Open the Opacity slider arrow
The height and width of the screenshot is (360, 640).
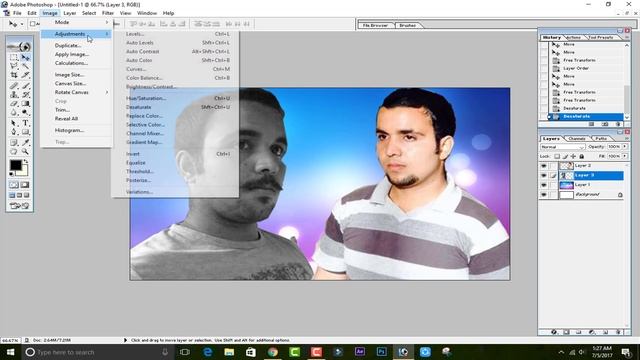624,147
